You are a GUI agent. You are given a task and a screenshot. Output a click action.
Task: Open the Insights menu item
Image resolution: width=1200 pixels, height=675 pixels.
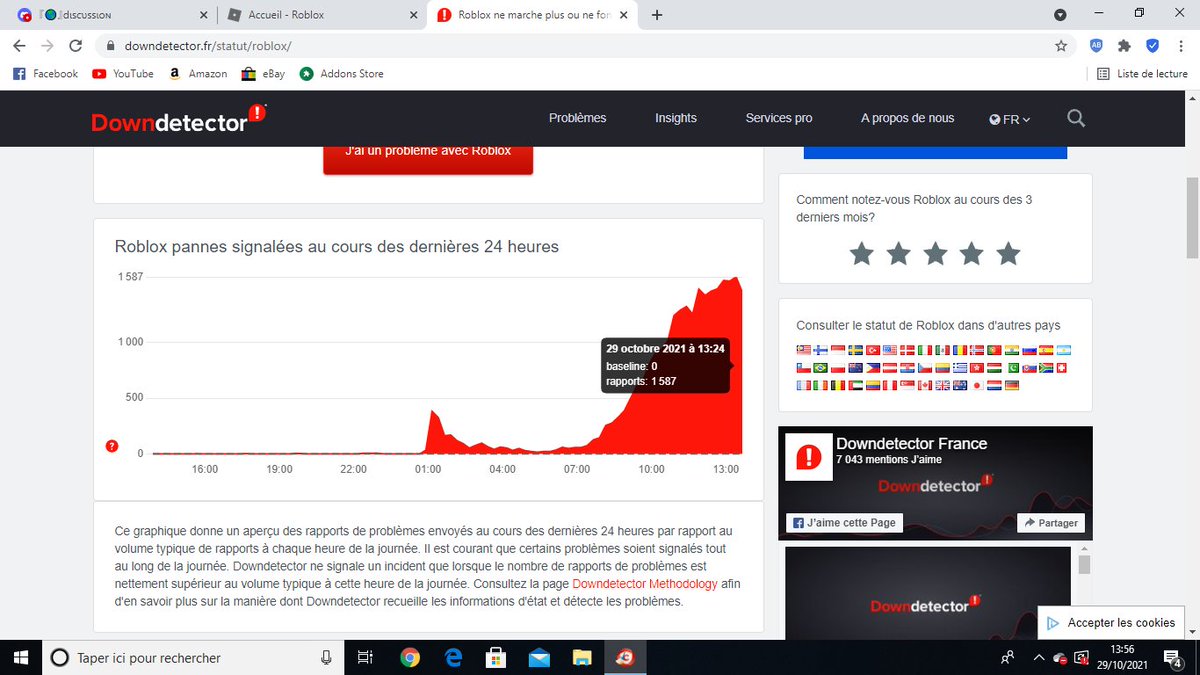[676, 118]
